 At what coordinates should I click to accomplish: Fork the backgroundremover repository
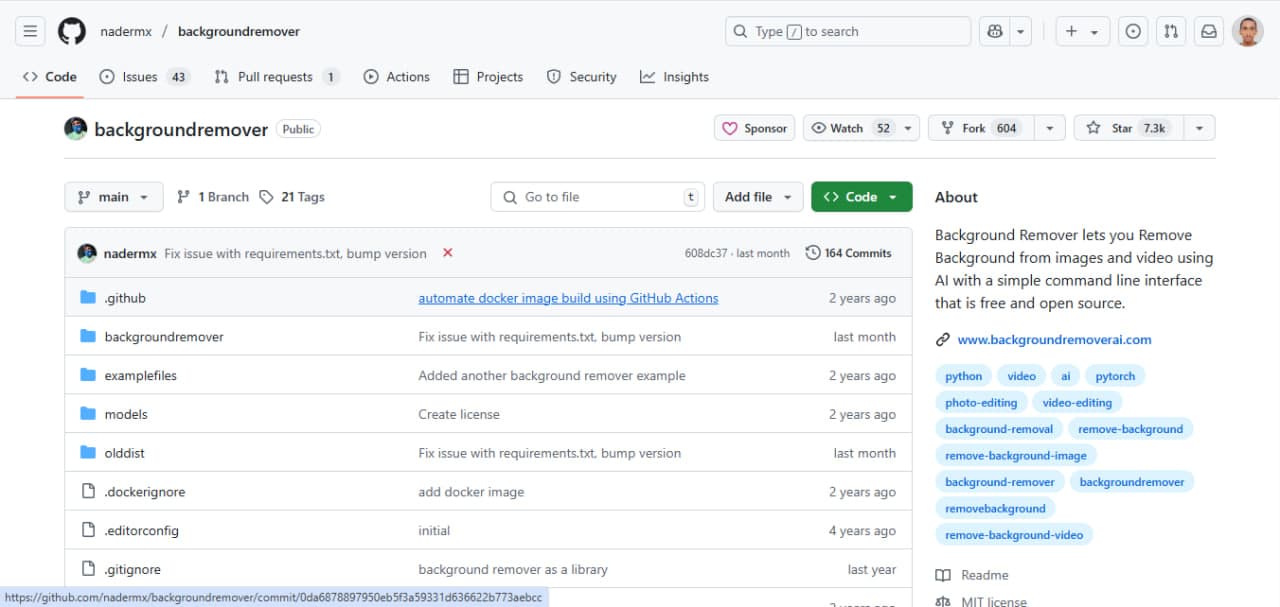[979, 128]
